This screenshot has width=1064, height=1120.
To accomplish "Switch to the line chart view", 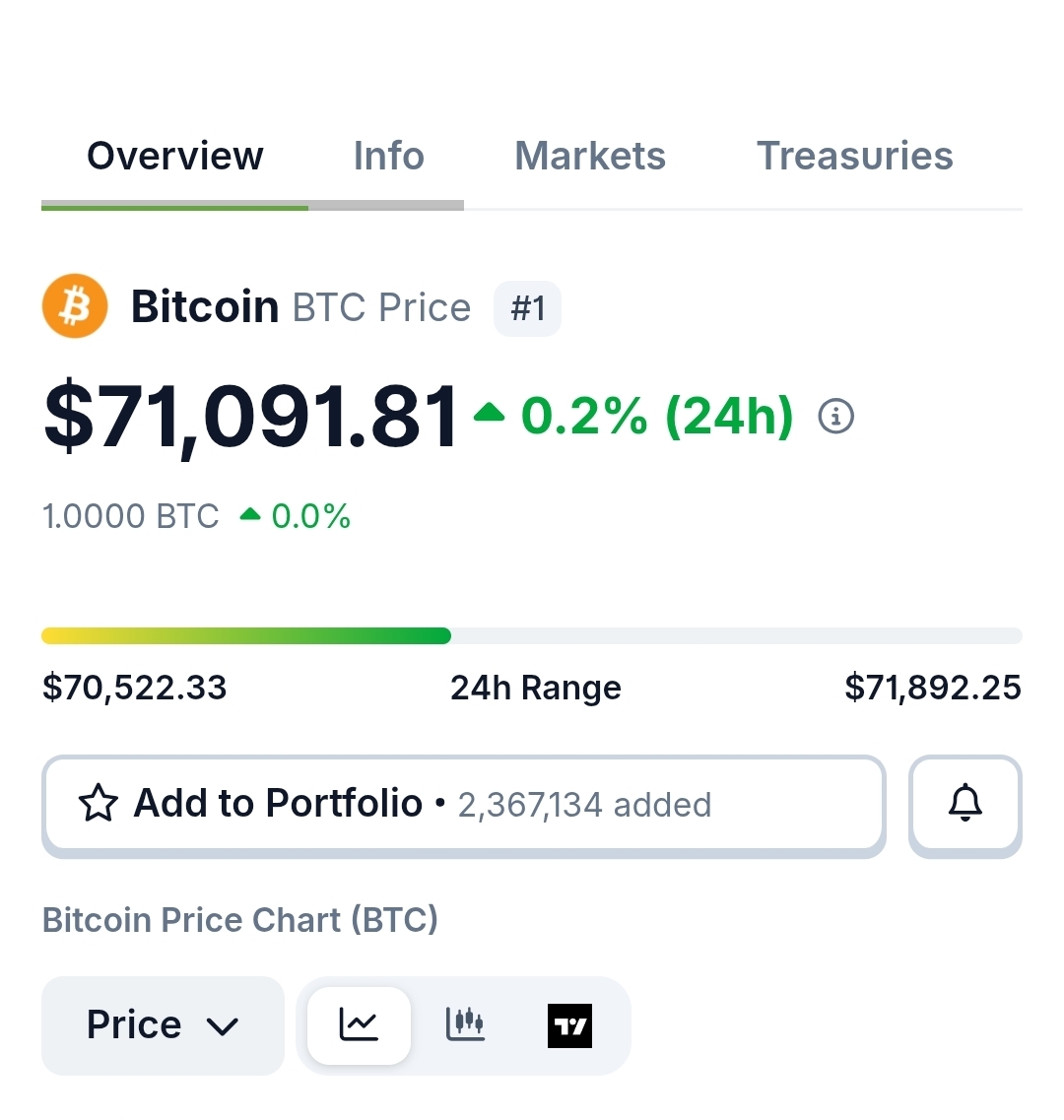I will [359, 1025].
